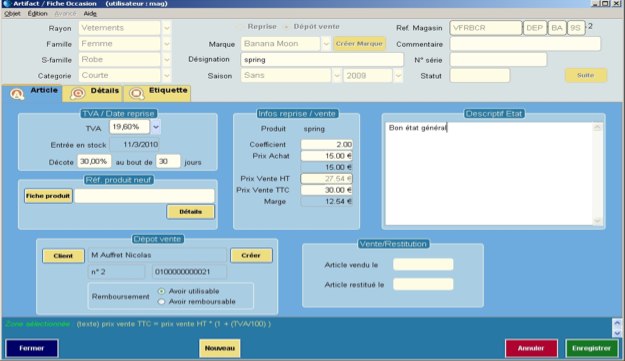This screenshot has width=625, height=361.
Task: Click the Prix Vente HT field
Action: 327,179
